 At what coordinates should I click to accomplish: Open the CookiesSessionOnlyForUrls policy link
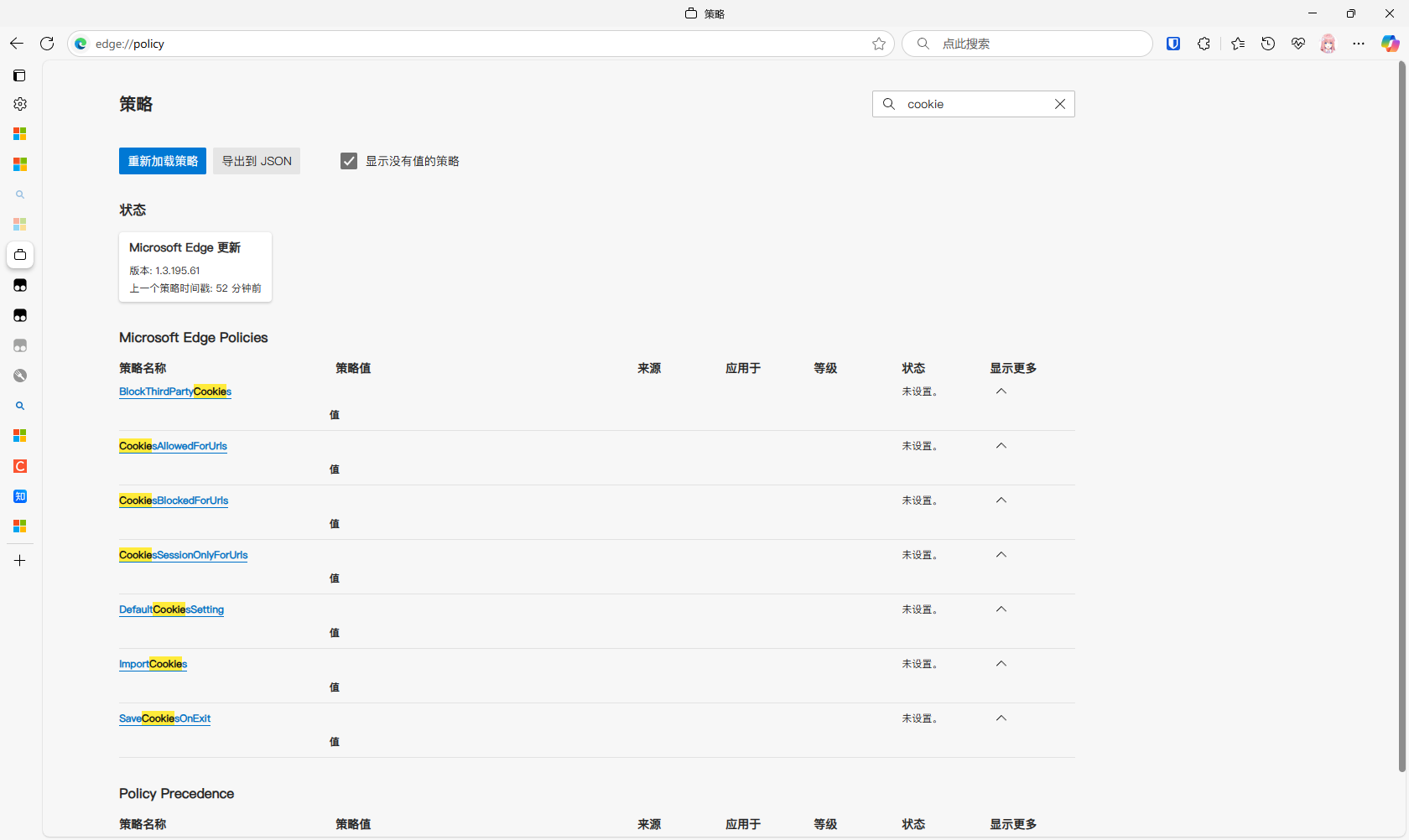click(184, 555)
